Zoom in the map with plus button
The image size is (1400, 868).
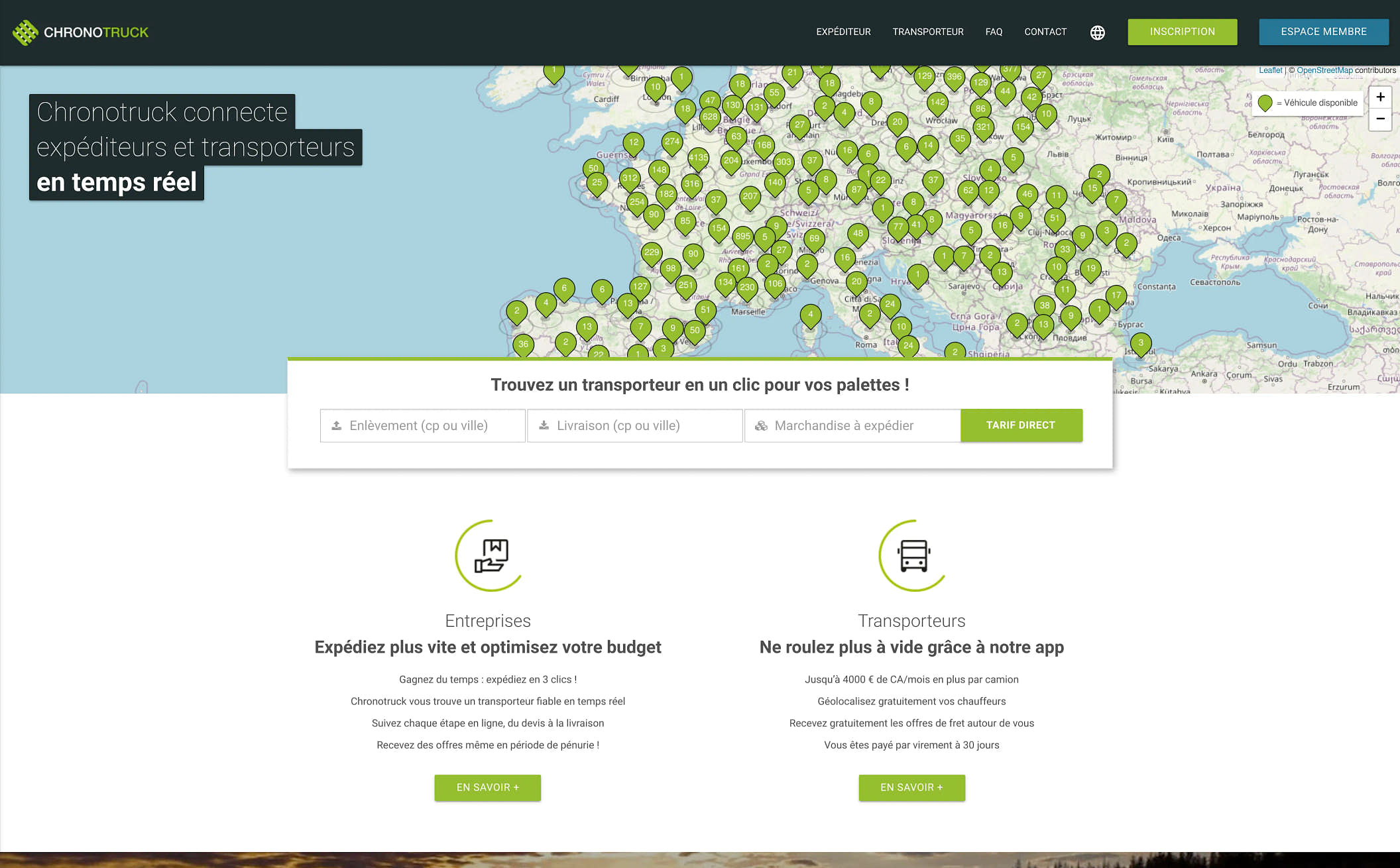pos(1380,97)
